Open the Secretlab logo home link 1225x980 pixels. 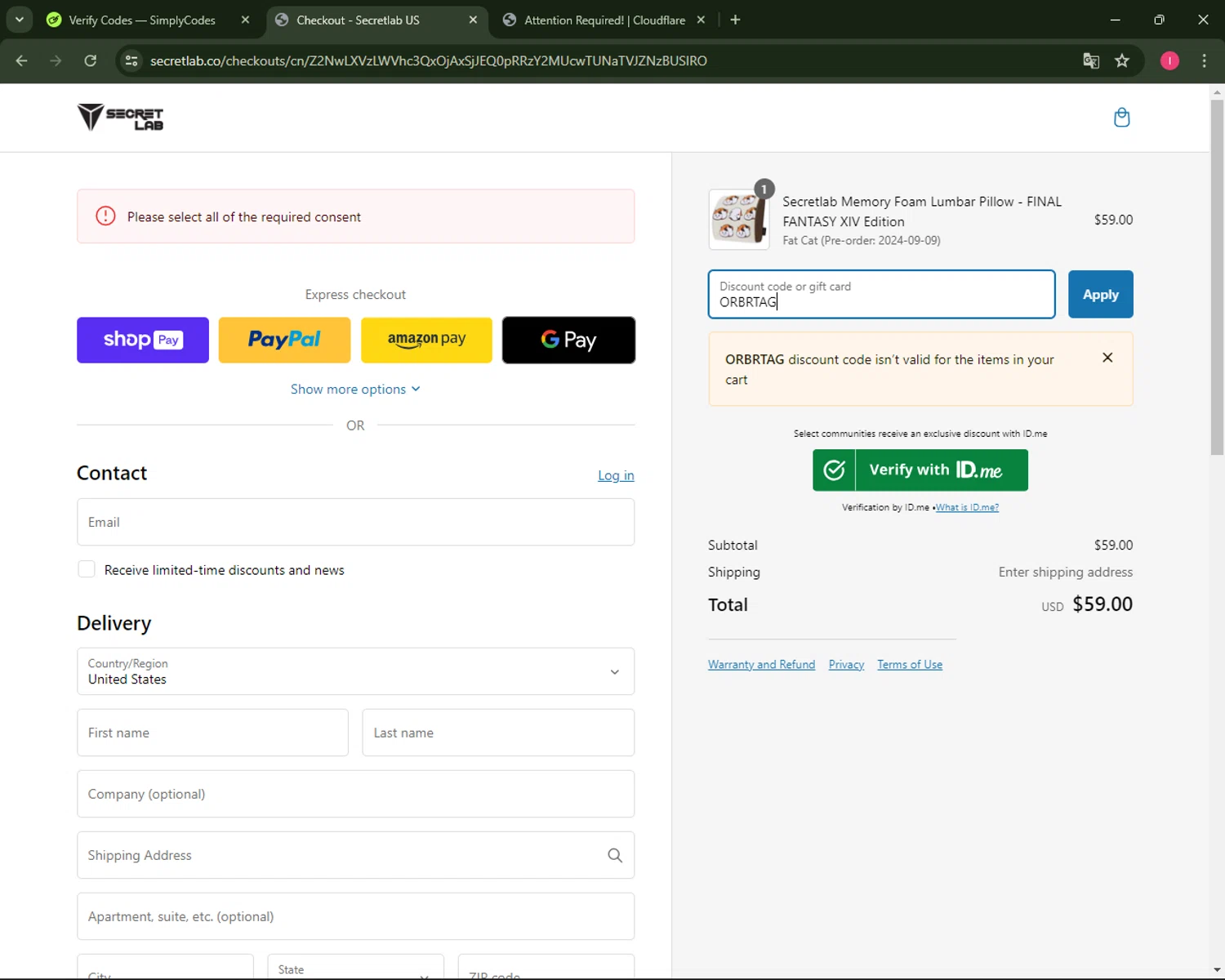tap(121, 118)
